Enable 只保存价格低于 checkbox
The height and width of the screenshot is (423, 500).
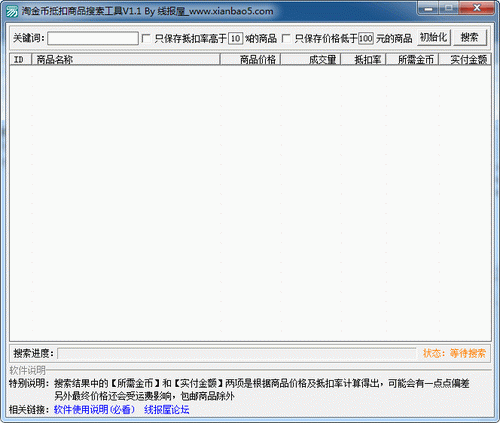point(286,38)
